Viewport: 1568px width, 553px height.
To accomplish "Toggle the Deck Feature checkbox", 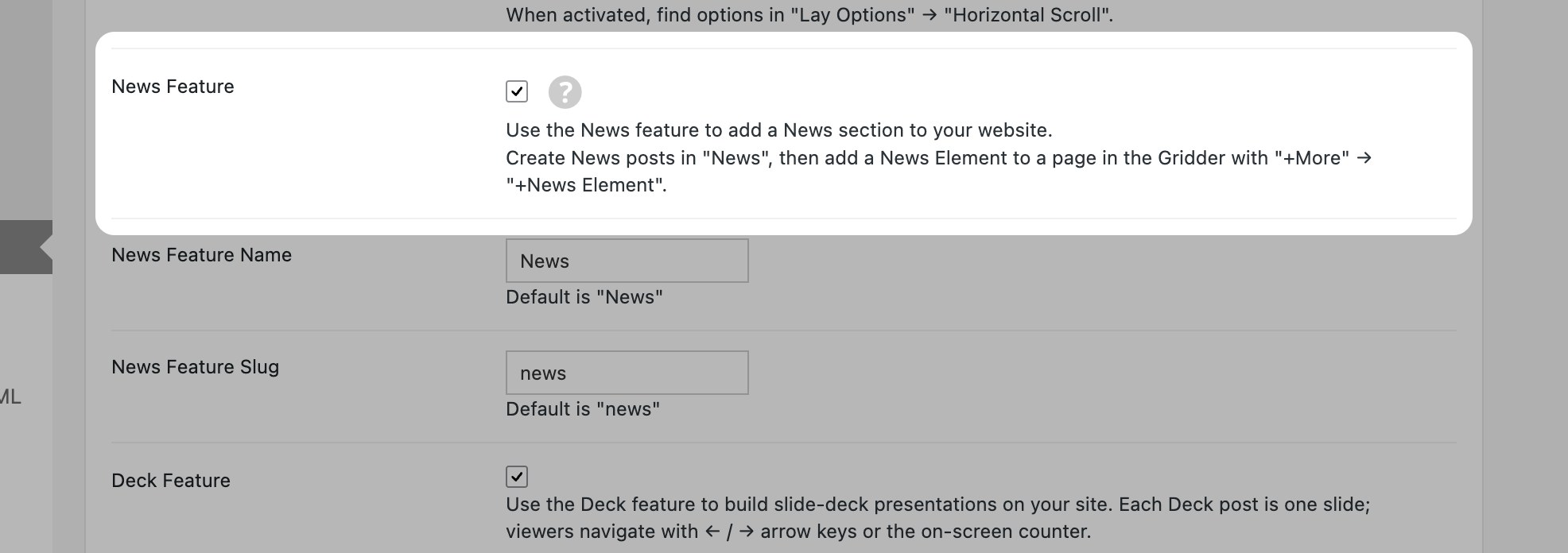I will tap(517, 477).
